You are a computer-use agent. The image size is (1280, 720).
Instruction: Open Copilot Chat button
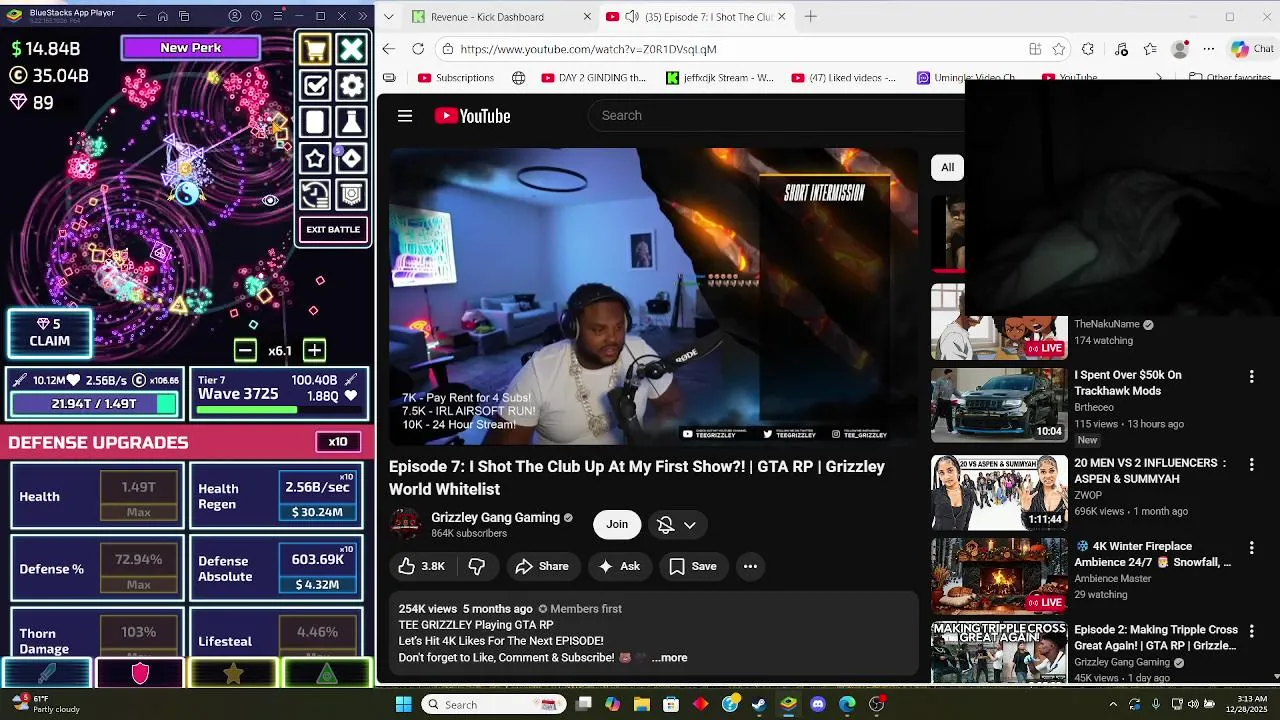tap(1252, 49)
